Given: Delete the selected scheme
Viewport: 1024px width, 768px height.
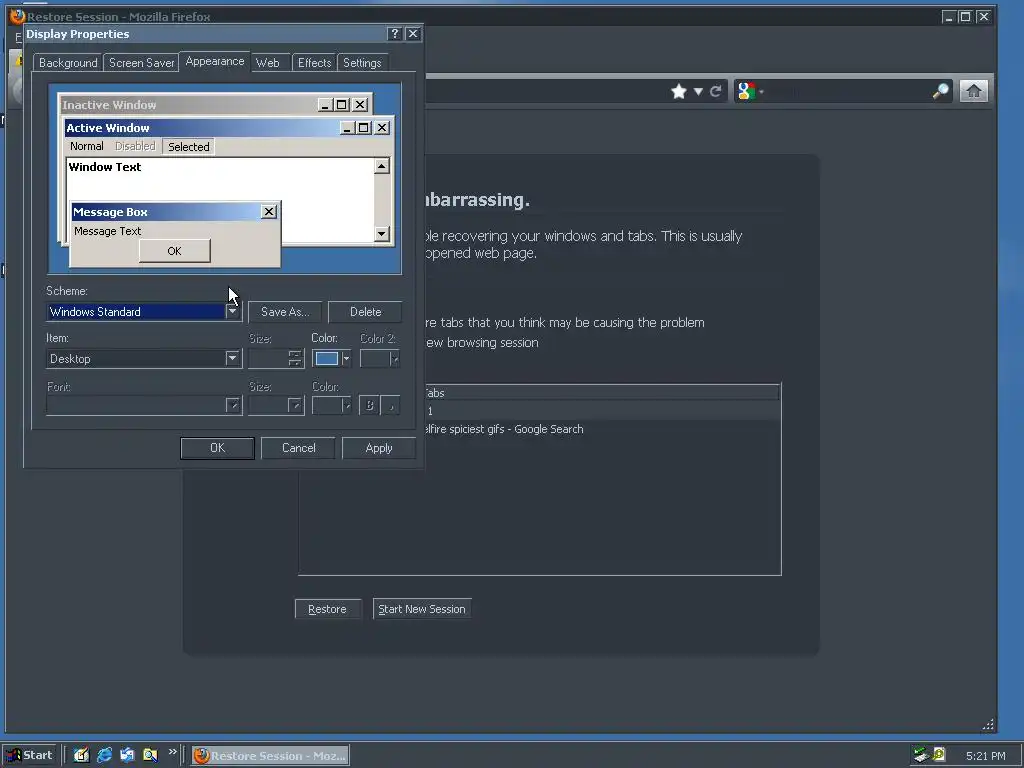Looking at the screenshot, I should tap(365, 312).
